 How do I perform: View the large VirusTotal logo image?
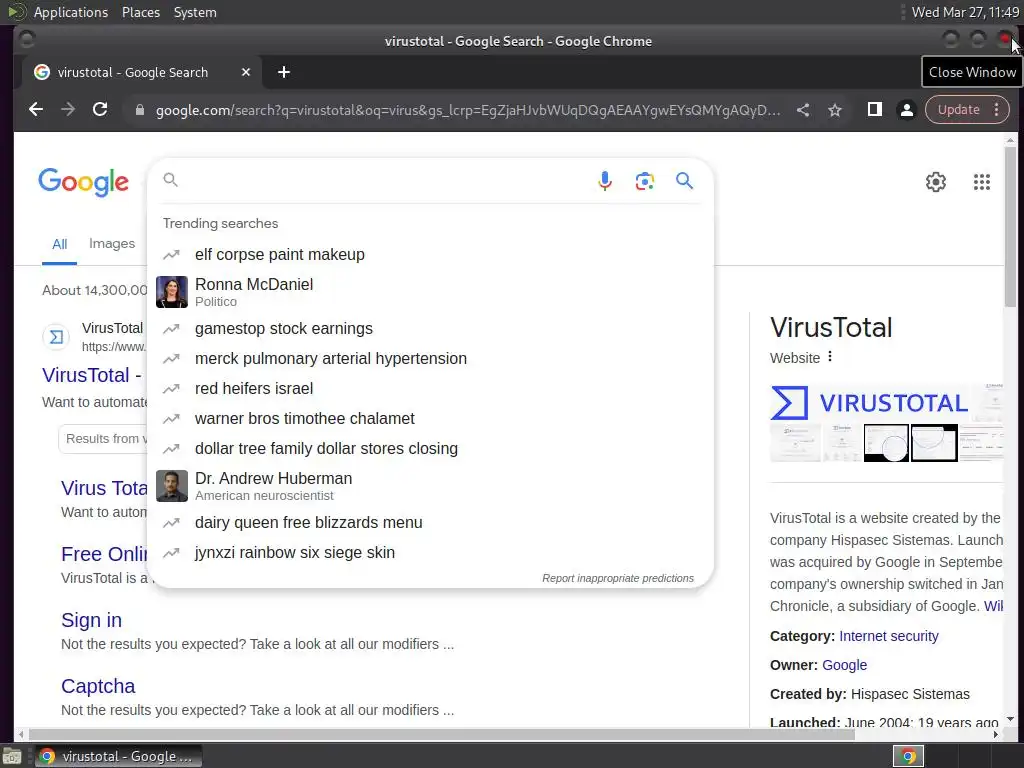point(869,402)
